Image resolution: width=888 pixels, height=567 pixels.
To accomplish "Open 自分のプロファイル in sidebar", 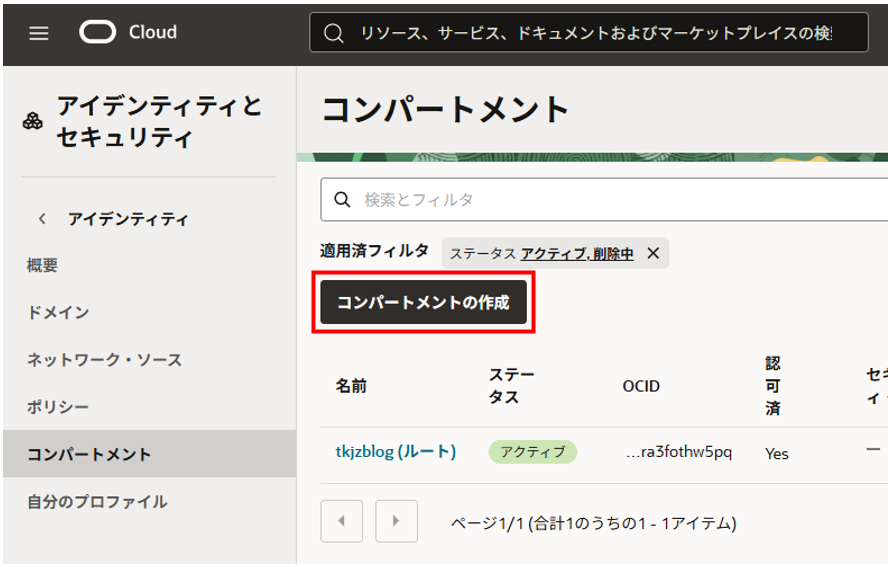I will [x=97, y=501].
